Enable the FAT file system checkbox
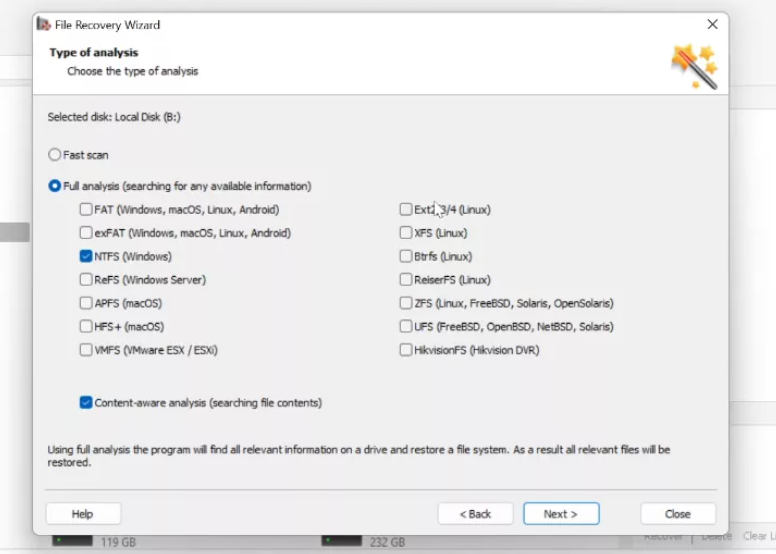 click(x=86, y=209)
